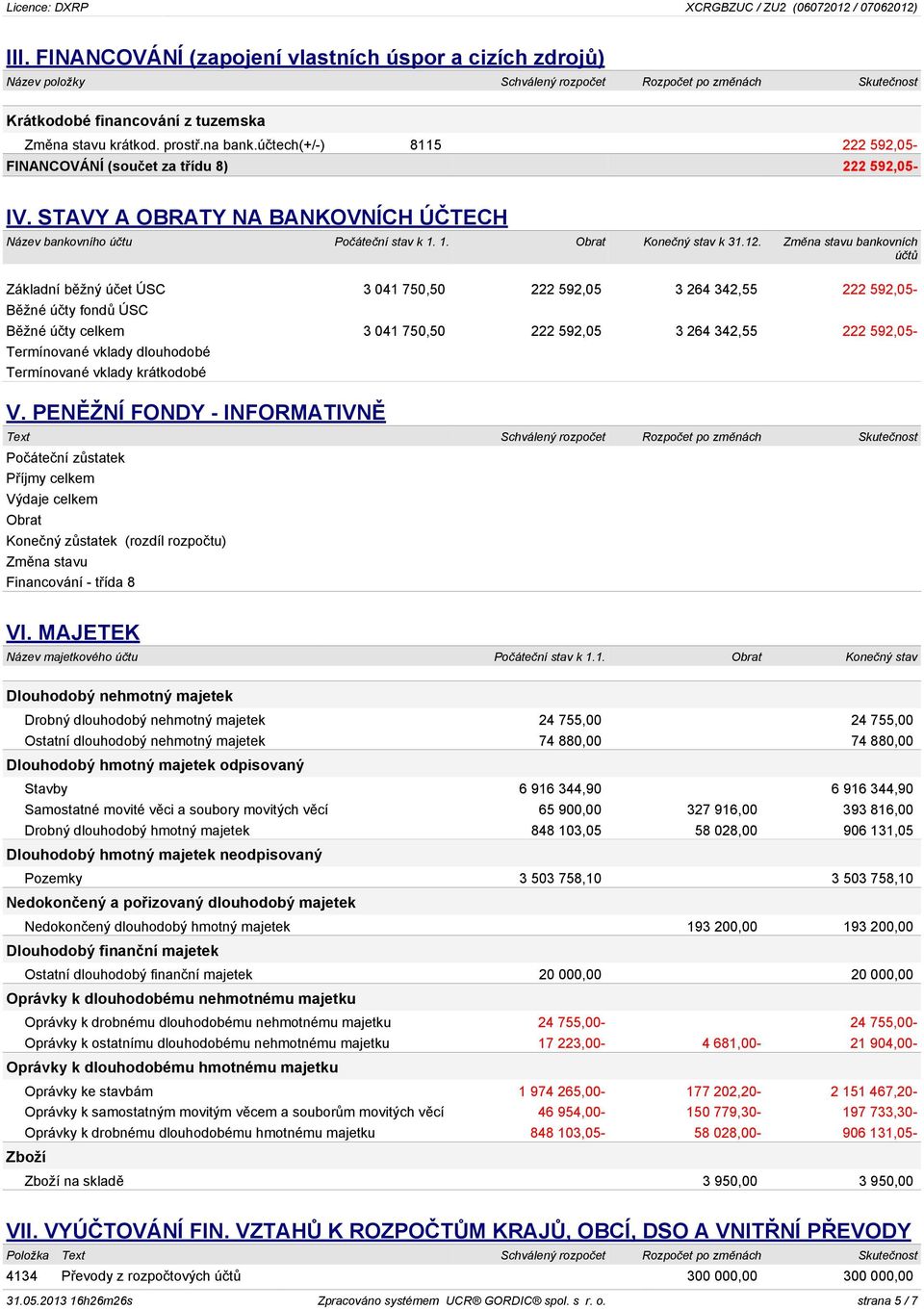Click the heading 'III. FINANCOVÁNÍ (zapojení vlastních úspor a cizích zdrojů)'
The width and height of the screenshot is (924, 1309).
[x=305, y=58]
